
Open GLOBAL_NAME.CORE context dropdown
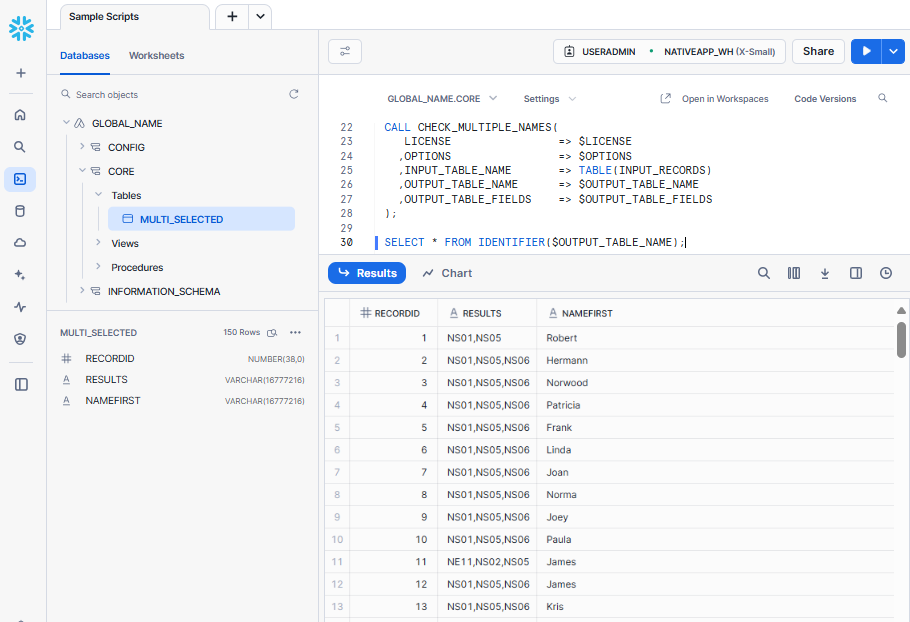click(x=442, y=99)
